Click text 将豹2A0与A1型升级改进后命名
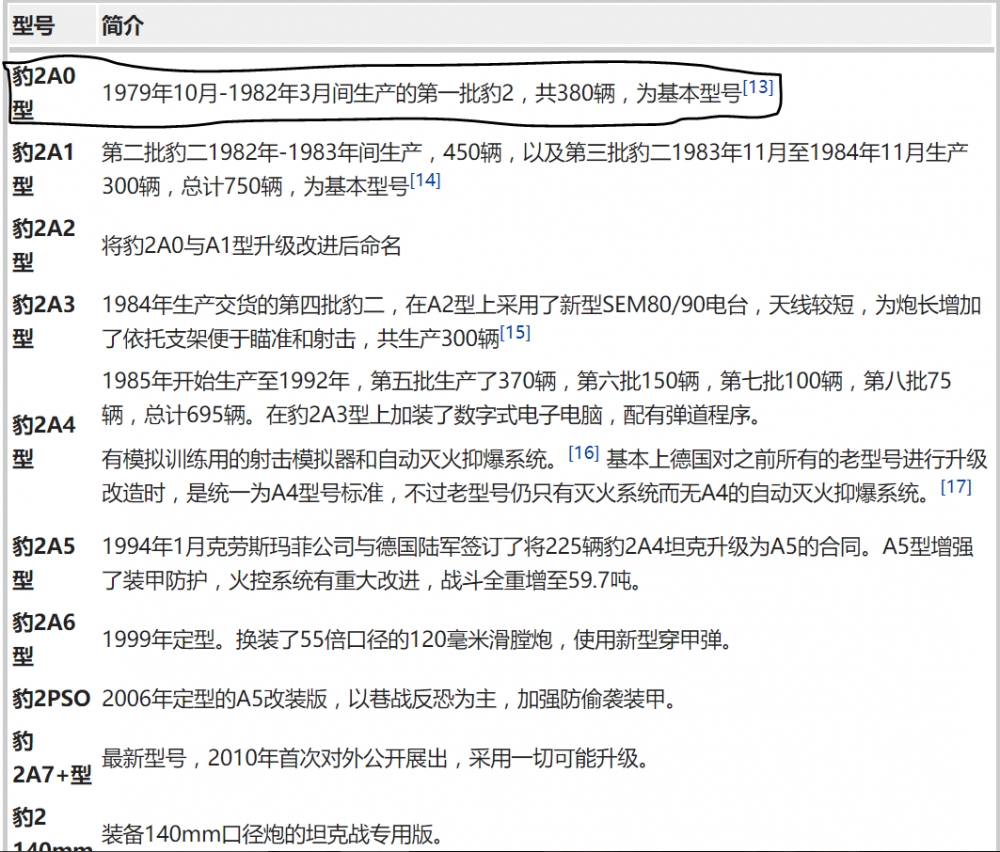 tap(251, 246)
